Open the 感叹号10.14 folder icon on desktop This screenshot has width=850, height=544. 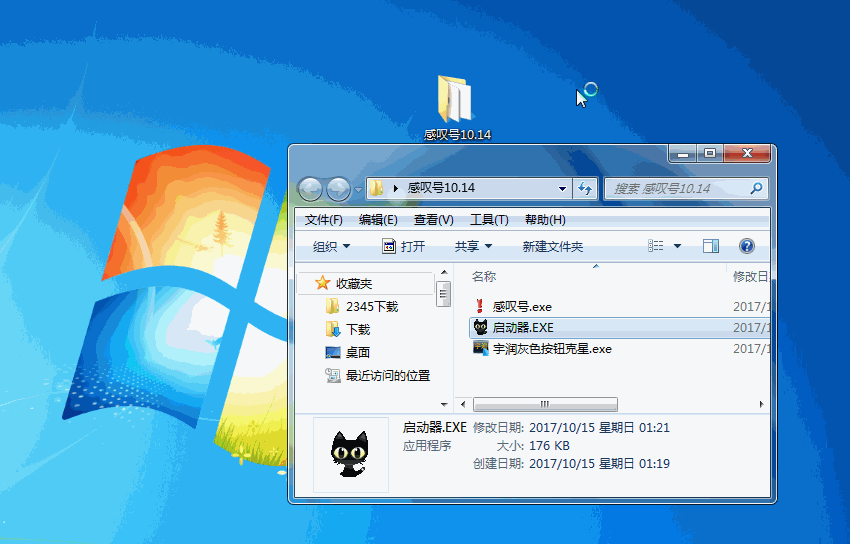(x=456, y=102)
